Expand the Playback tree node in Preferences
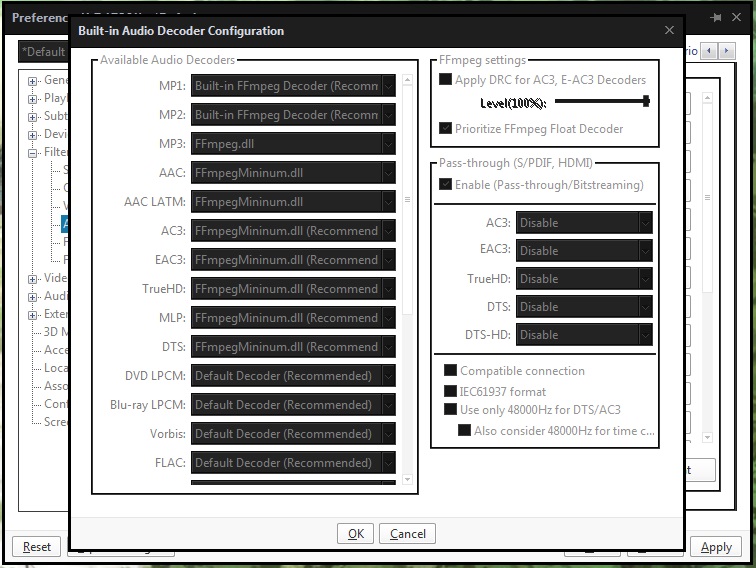The height and width of the screenshot is (568, 756). tap(32, 99)
